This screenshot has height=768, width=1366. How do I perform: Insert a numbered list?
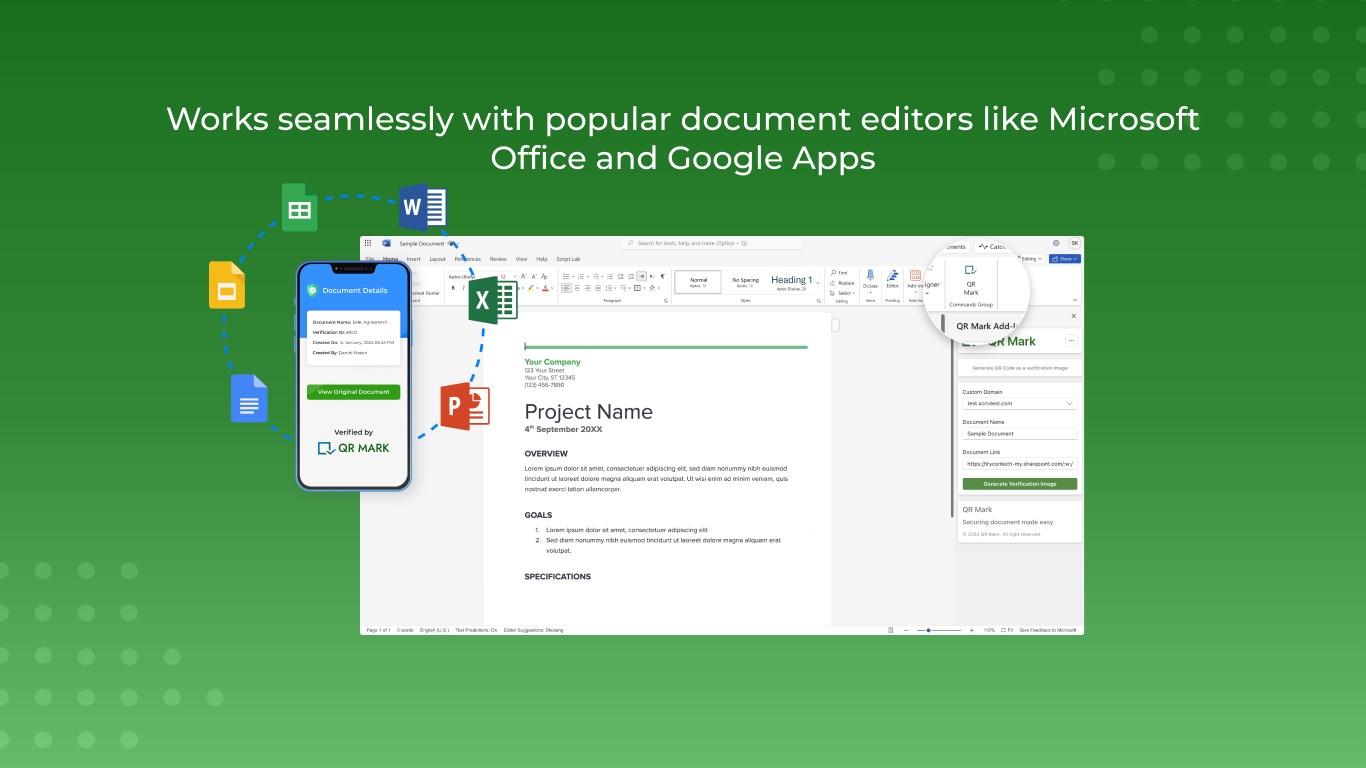coord(581,276)
